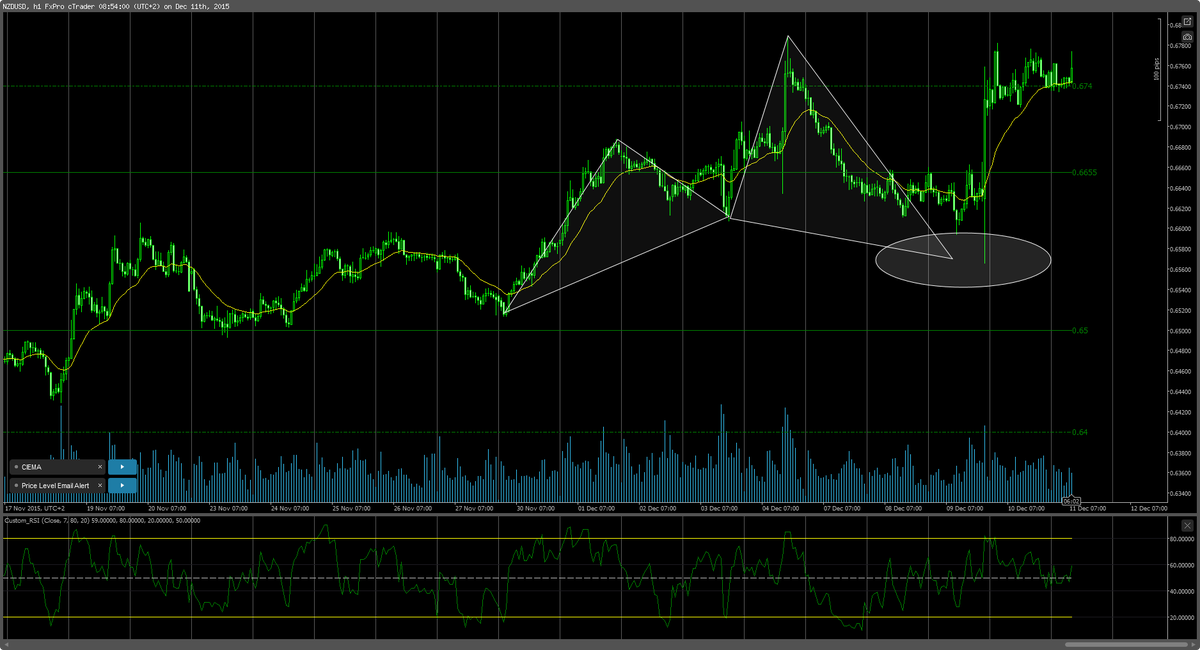The width and height of the screenshot is (1200, 650).
Task: Click the 30 Nov 07:00 time axis label
Action: (x=534, y=508)
